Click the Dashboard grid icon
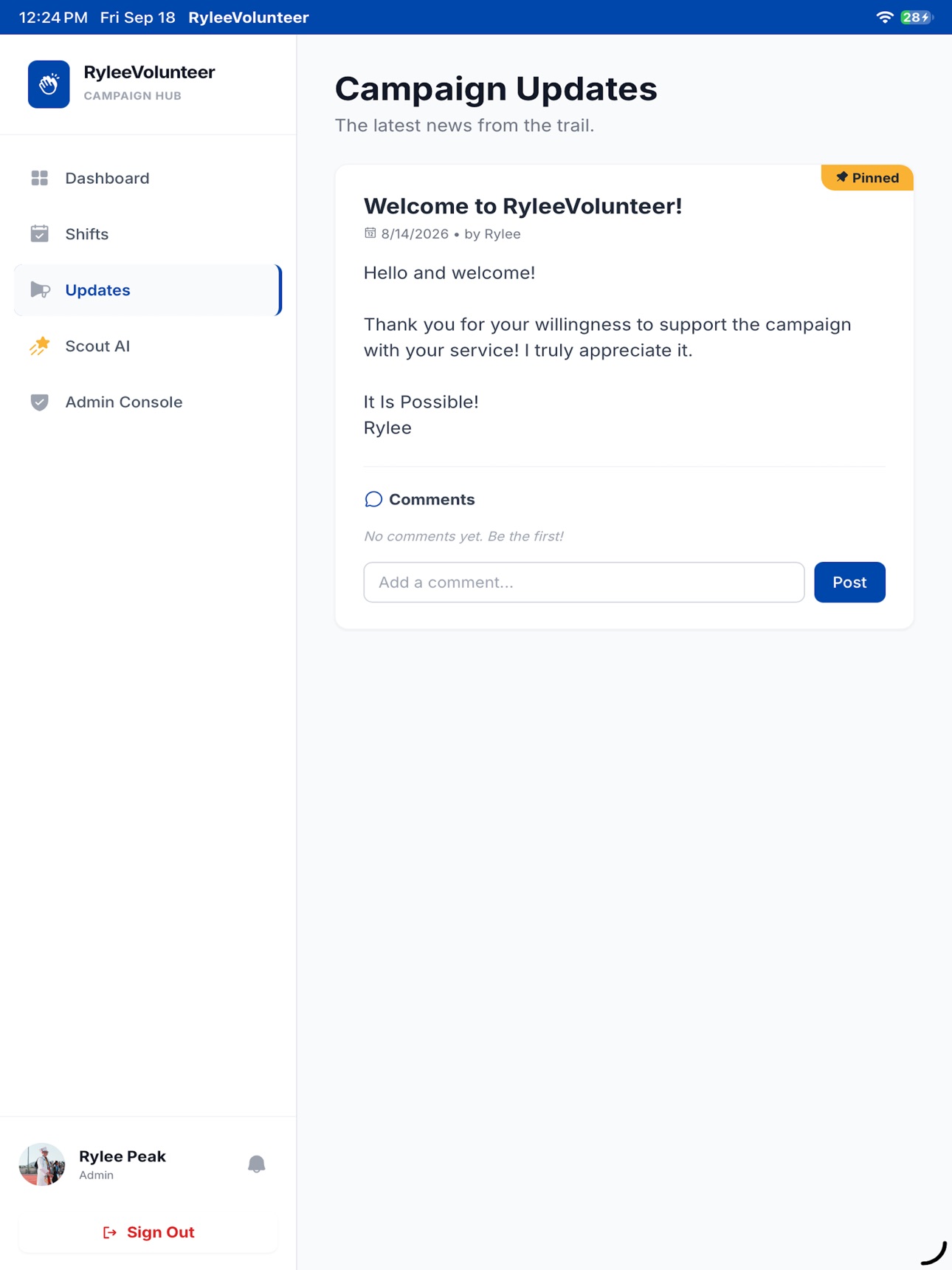 click(40, 178)
